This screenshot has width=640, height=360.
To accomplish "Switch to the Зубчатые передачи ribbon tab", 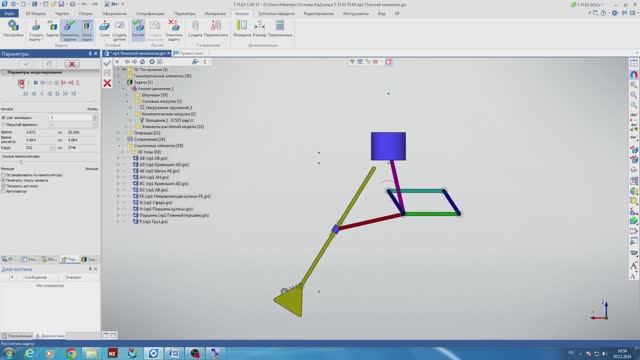I will pos(276,13).
